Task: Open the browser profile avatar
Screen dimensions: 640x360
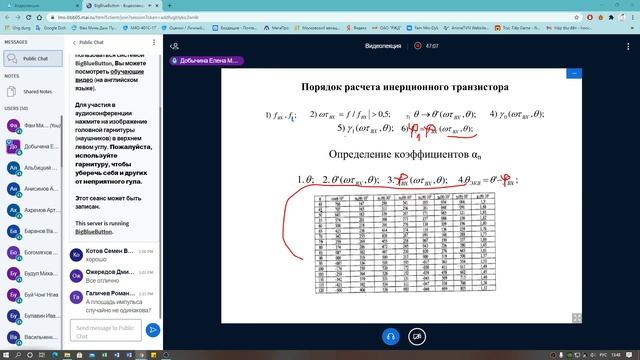Action: pos(622,18)
